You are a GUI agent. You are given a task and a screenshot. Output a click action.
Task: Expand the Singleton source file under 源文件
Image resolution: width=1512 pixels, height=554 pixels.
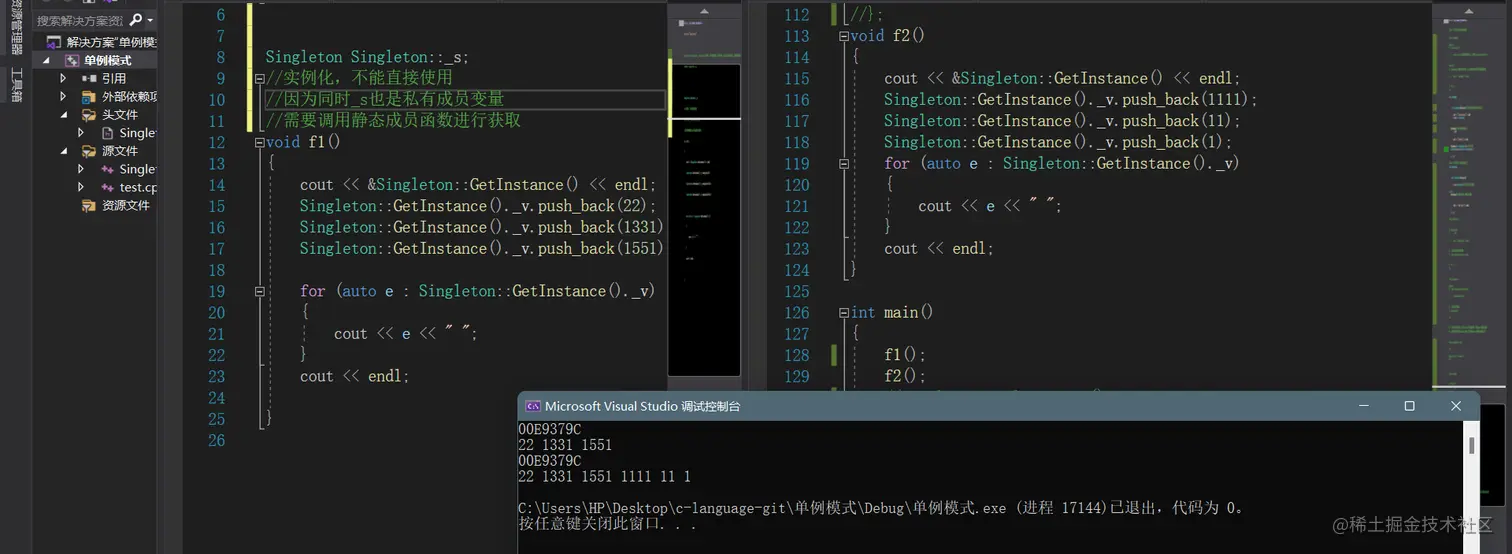pos(81,169)
